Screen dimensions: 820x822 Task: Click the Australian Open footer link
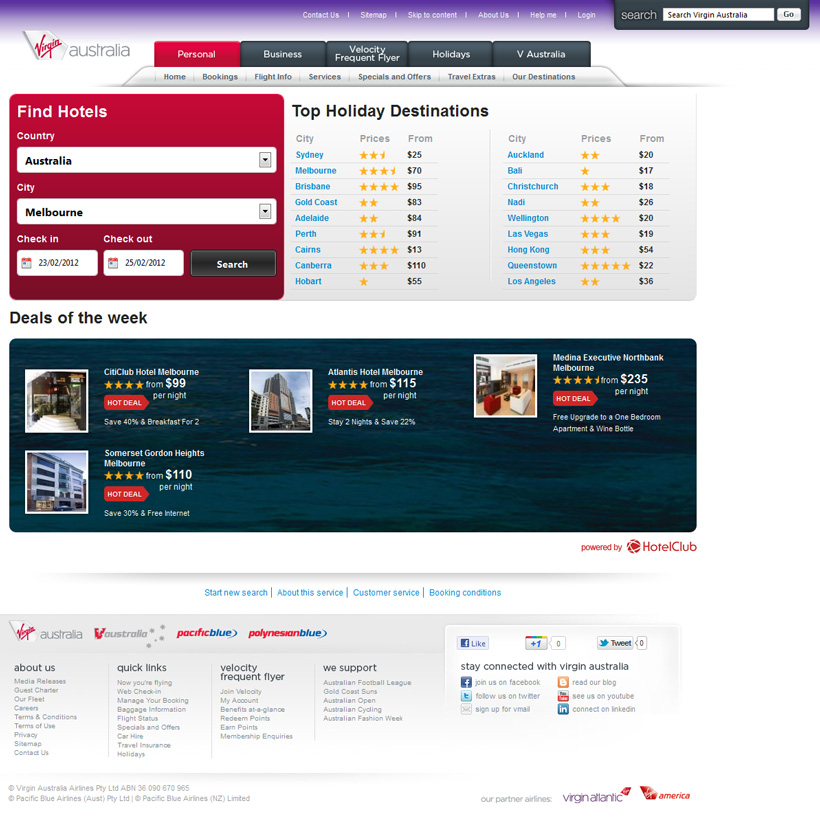point(349,700)
